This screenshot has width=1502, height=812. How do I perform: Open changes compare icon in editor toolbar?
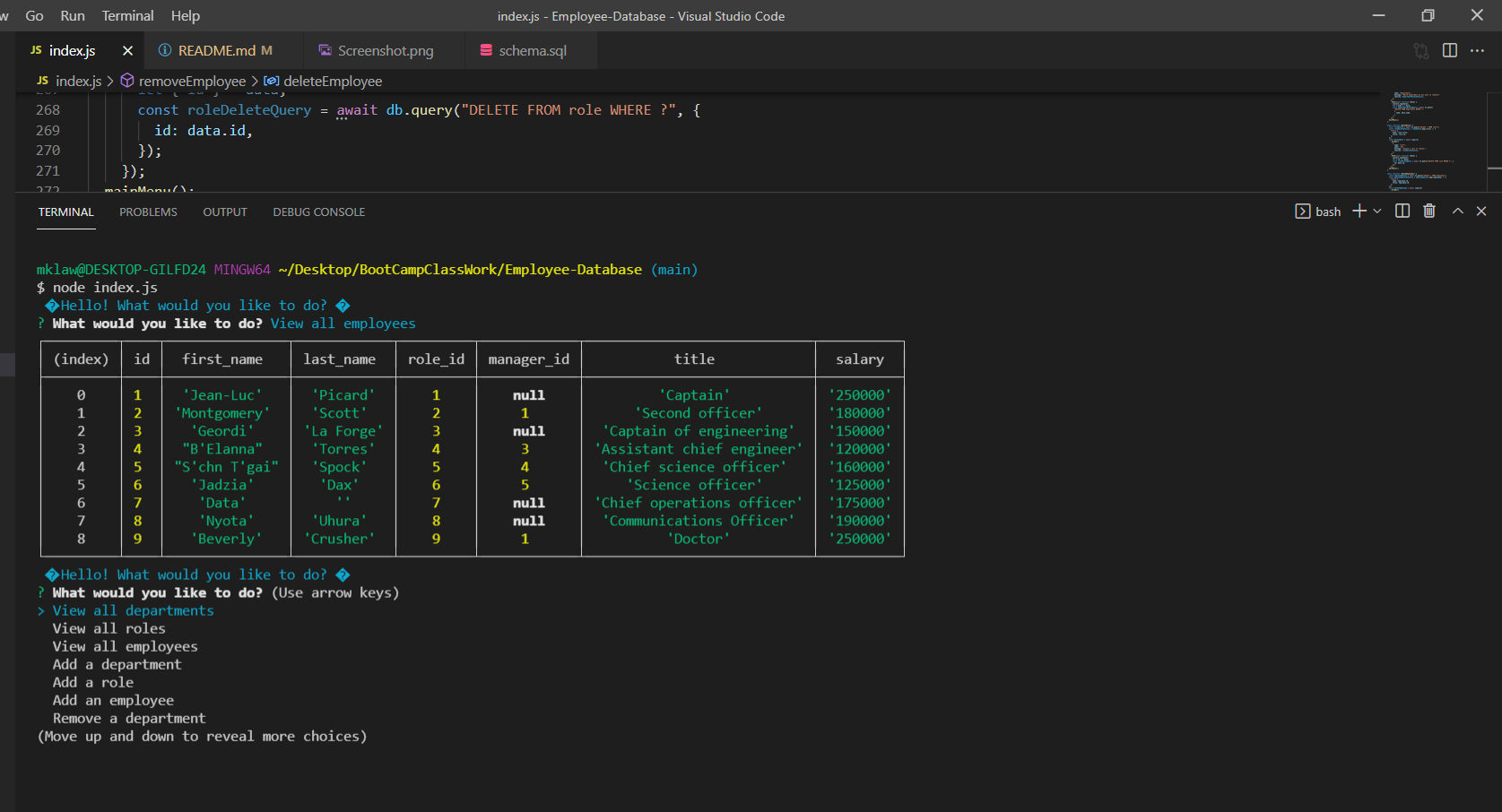[x=1421, y=51]
